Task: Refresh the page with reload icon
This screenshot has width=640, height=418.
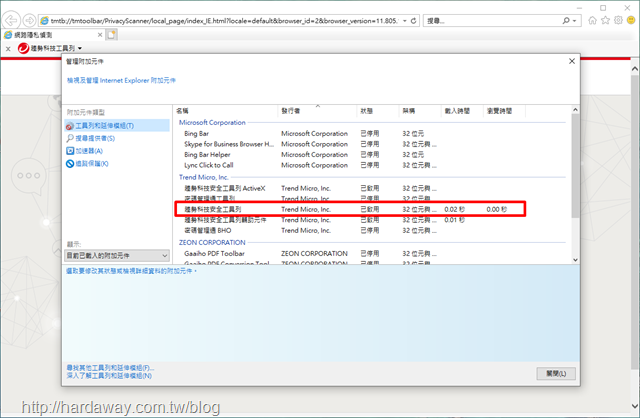Action: click(413, 20)
